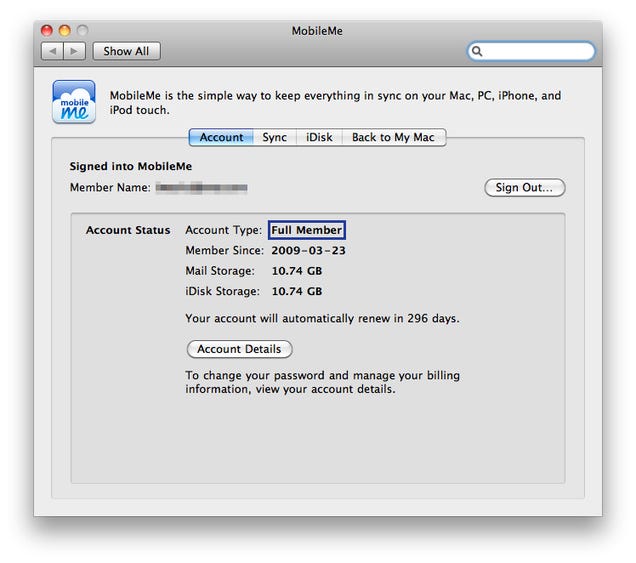Open Account Details

coord(239,349)
